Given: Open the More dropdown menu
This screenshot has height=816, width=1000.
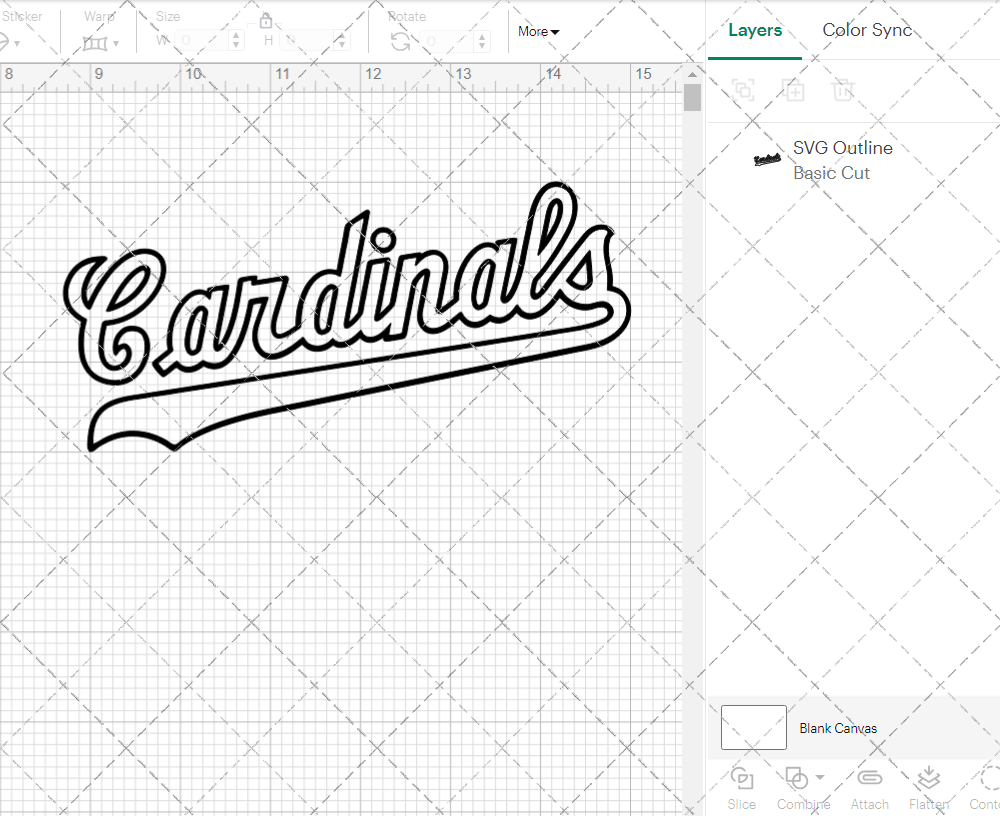Looking at the screenshot, I should 538,32.
